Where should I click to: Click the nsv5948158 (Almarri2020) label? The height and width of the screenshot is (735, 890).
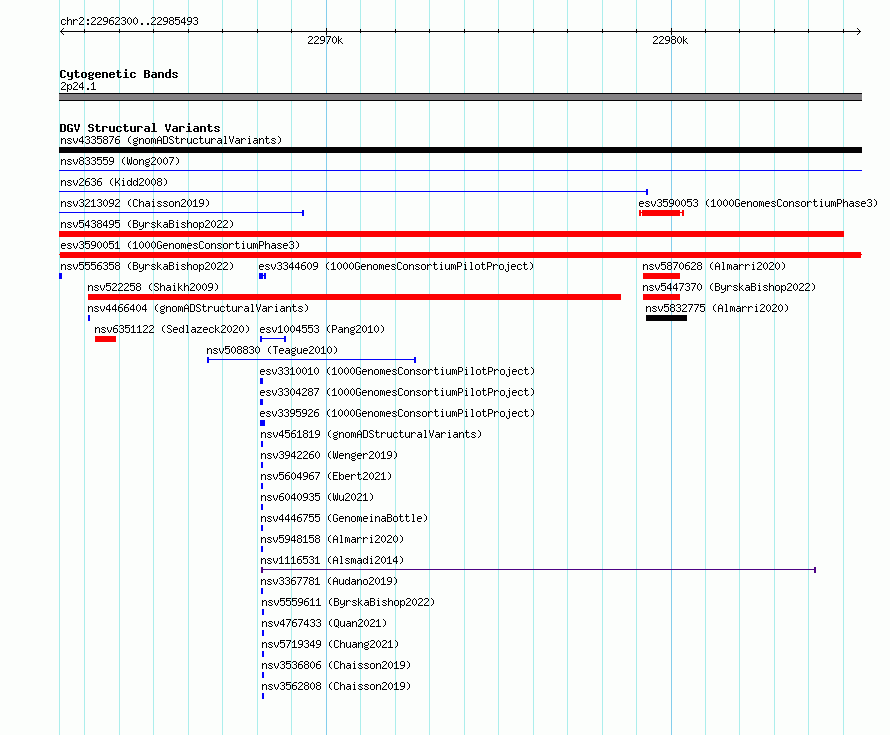332,539
